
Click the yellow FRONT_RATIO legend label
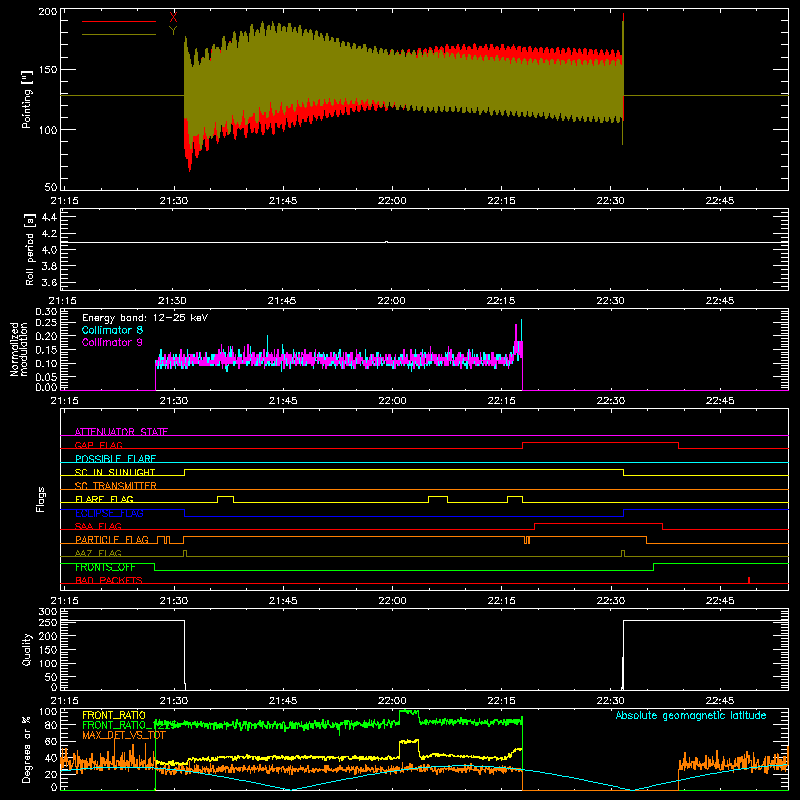(114, 715)
